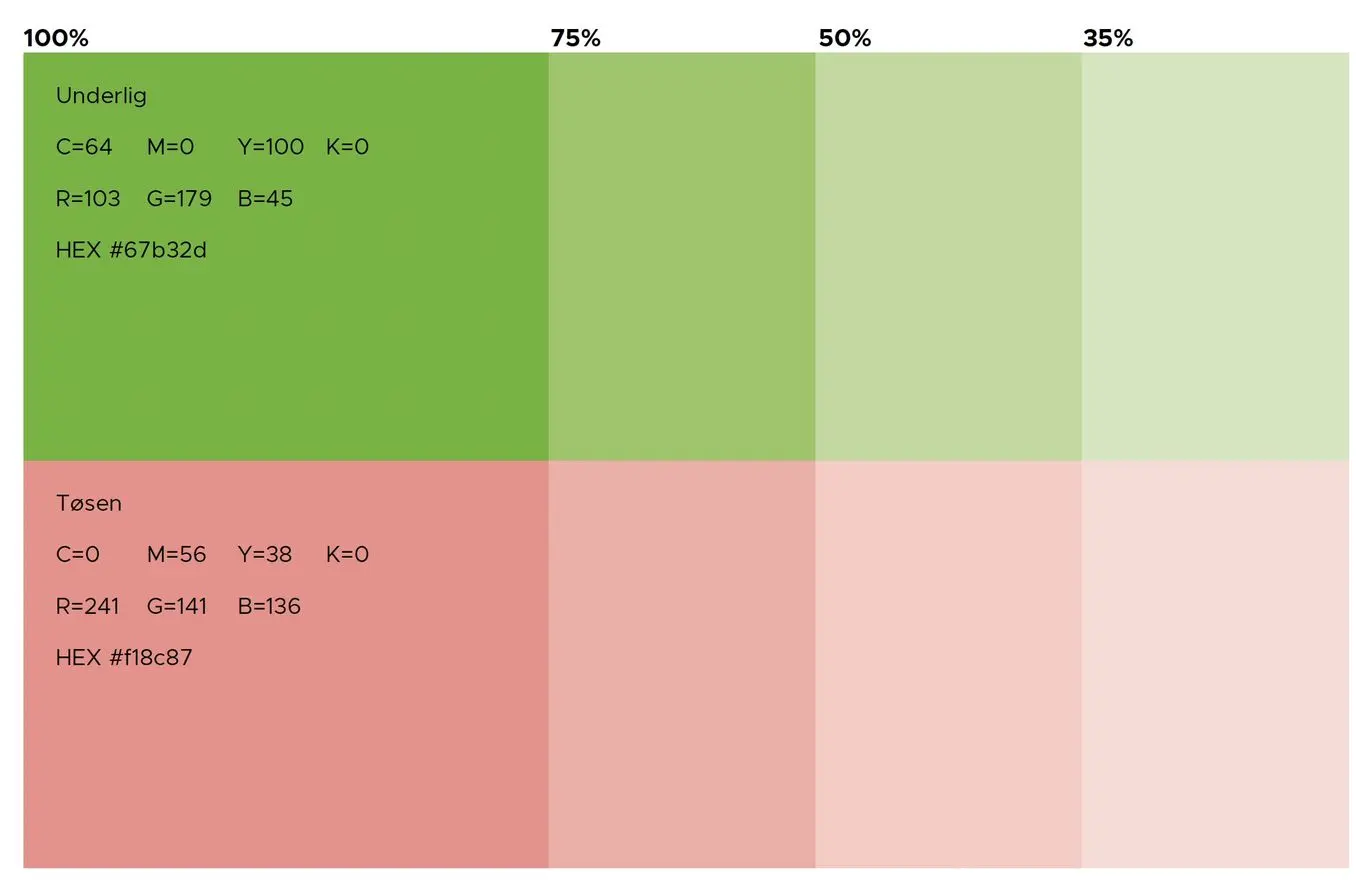Click the Y=100 yellow value
The image size is (1372, 893).
click(271, 147)
